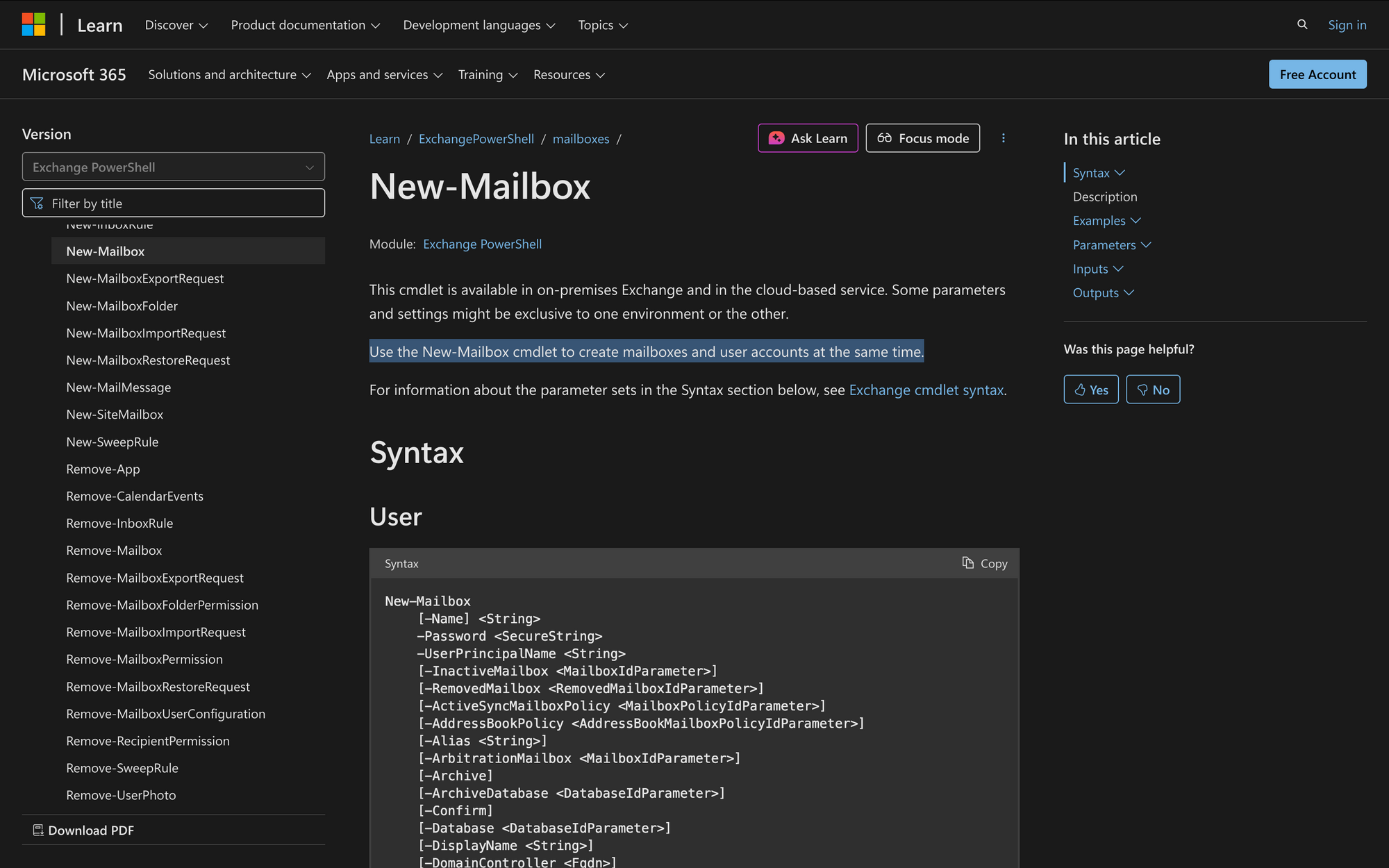Screen dimensions: 1389x868
Task: Open Ask Learn assistant
Action: tap(808, 138)
